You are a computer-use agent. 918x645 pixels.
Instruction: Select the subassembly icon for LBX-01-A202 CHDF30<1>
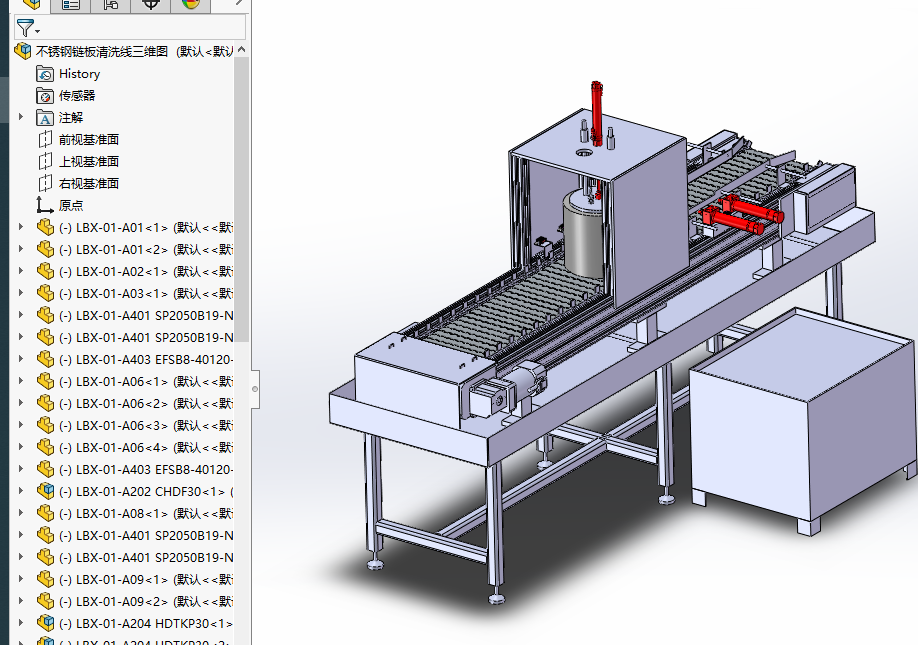(x=45, y=492)
